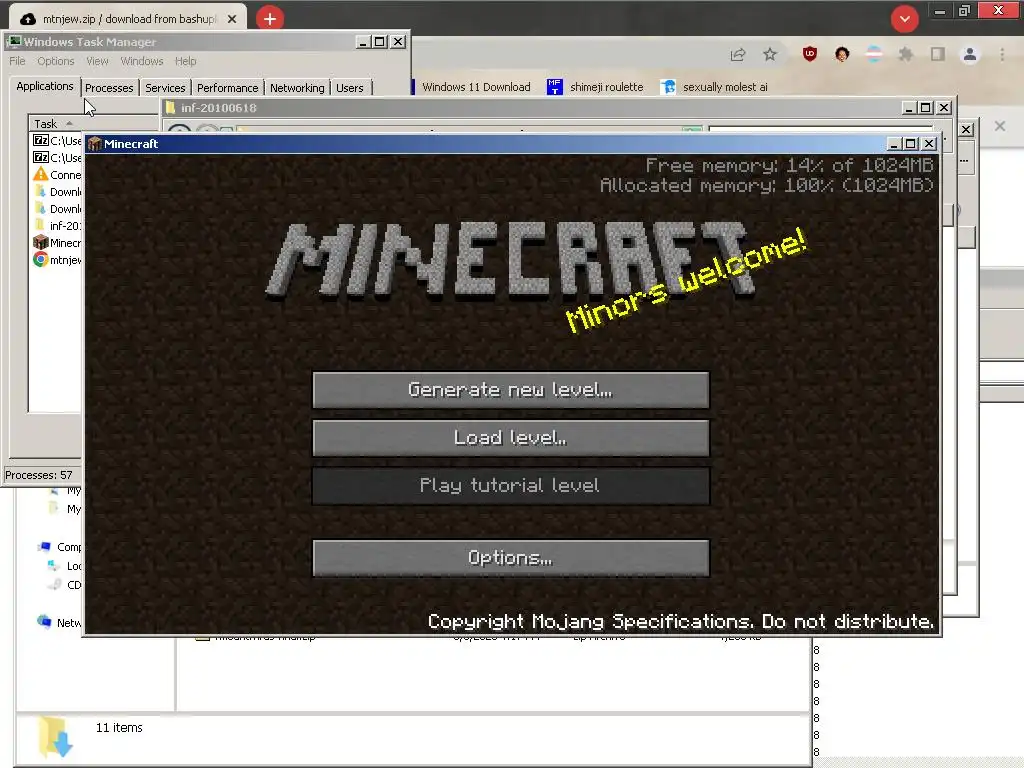Close mtnjew.zip browser tab
This screenshot has height=768, width=1024.
[232, 19]
